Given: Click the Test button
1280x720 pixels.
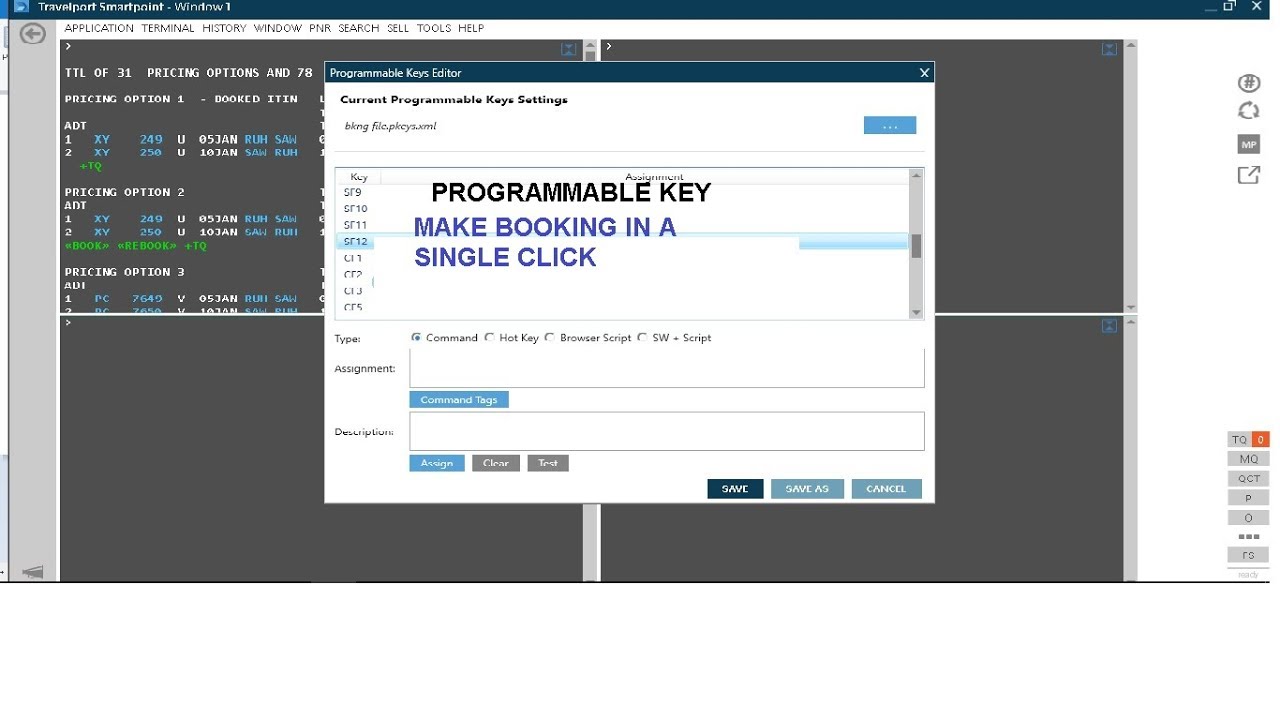Looking at the screenshot, I should pos(548,463).
